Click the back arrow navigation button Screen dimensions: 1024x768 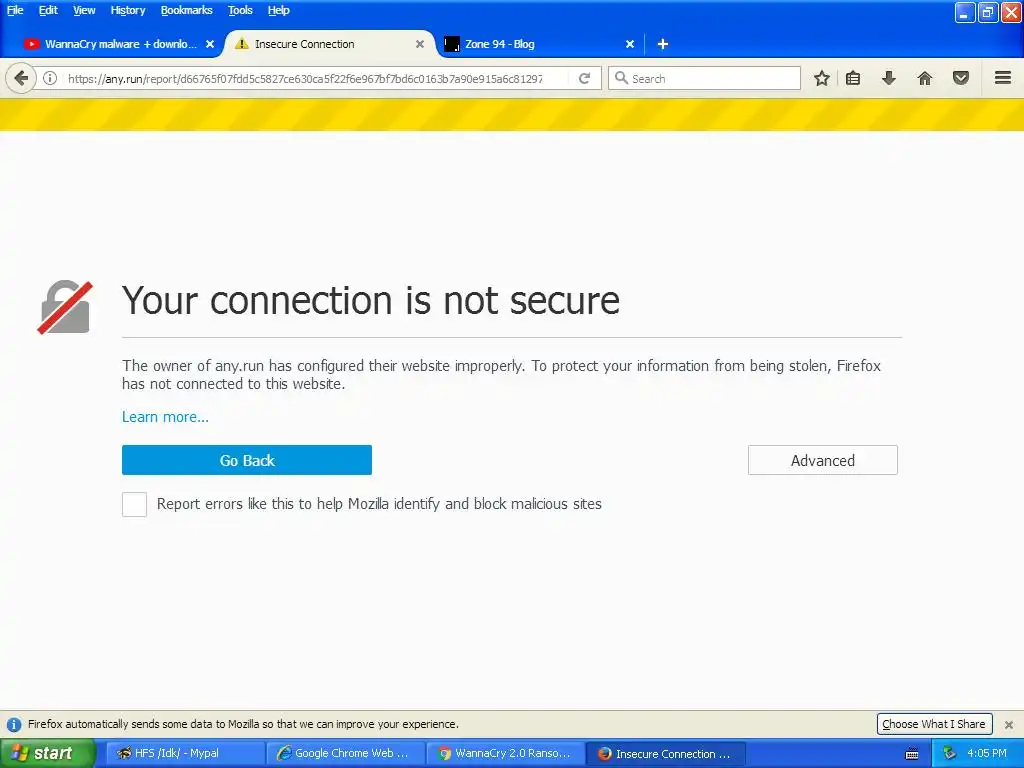(x=21, y=79)
